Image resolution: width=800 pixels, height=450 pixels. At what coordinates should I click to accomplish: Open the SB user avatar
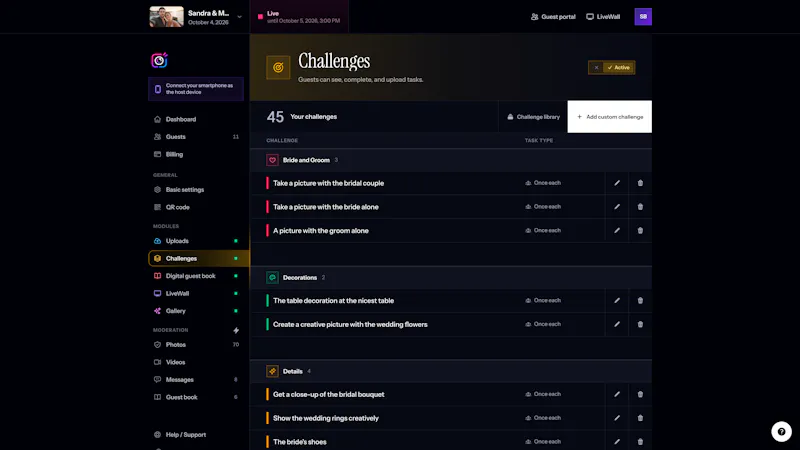643,17
